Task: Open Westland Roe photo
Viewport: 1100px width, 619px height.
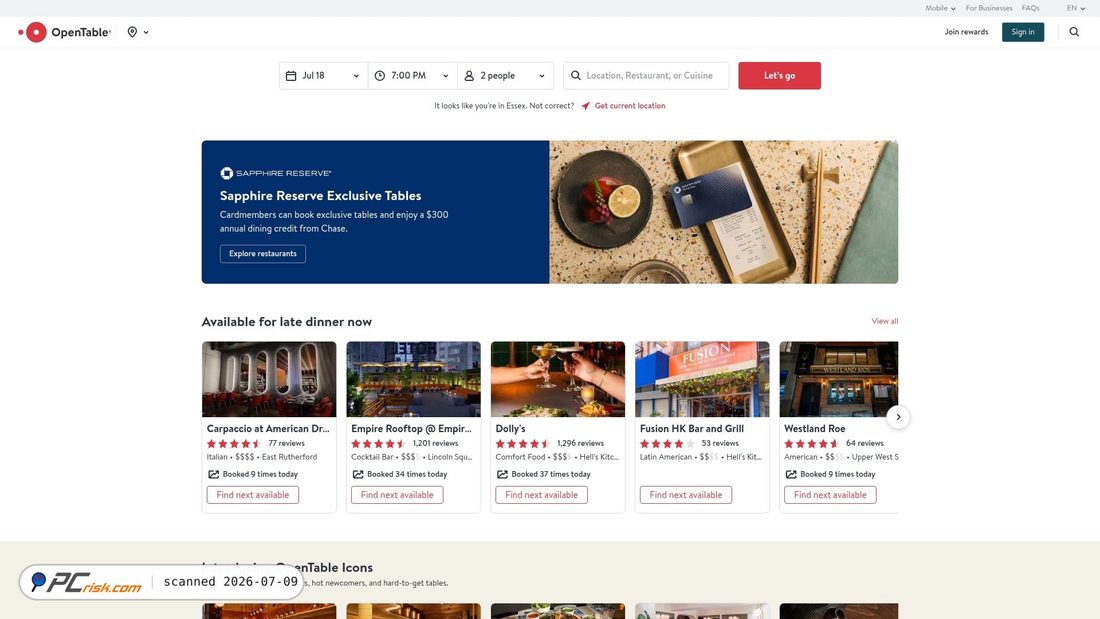Action: [839, 379]
